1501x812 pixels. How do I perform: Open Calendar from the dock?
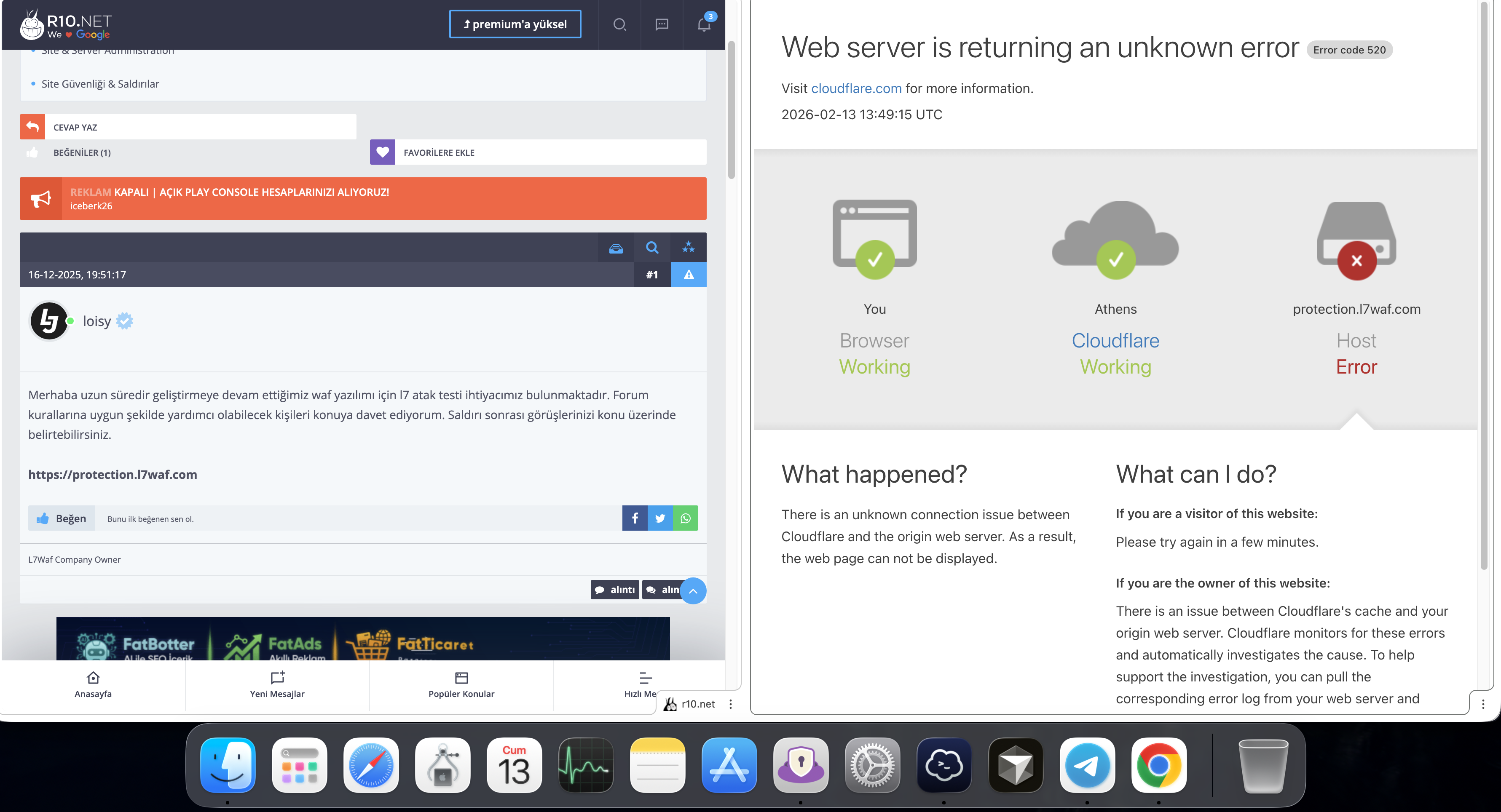click(x=515, y=765)
